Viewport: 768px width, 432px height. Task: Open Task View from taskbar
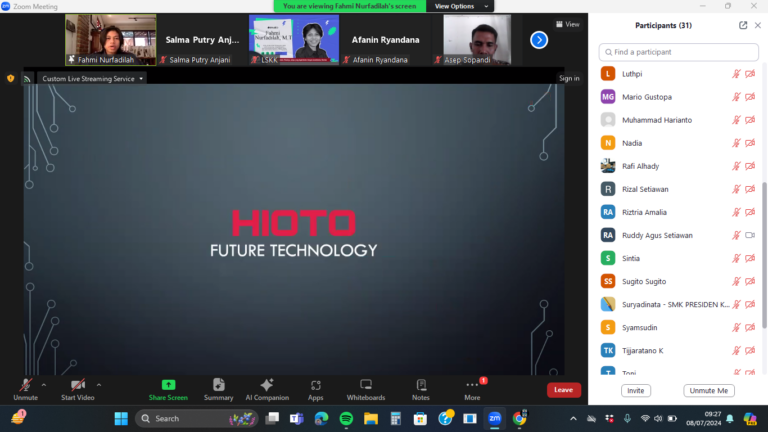tap(272, 418)
